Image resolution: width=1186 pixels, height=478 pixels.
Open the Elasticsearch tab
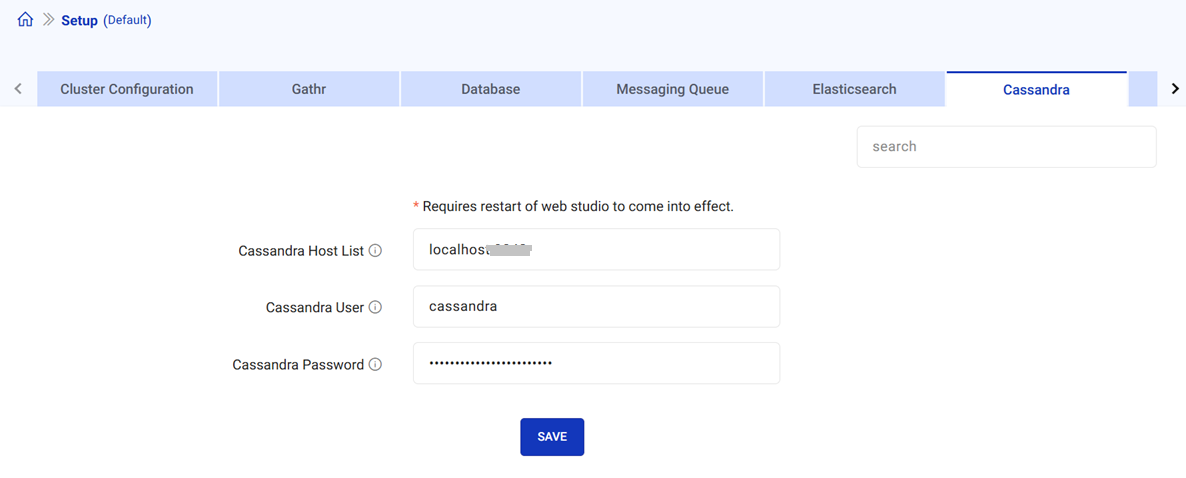pos(854,89)
